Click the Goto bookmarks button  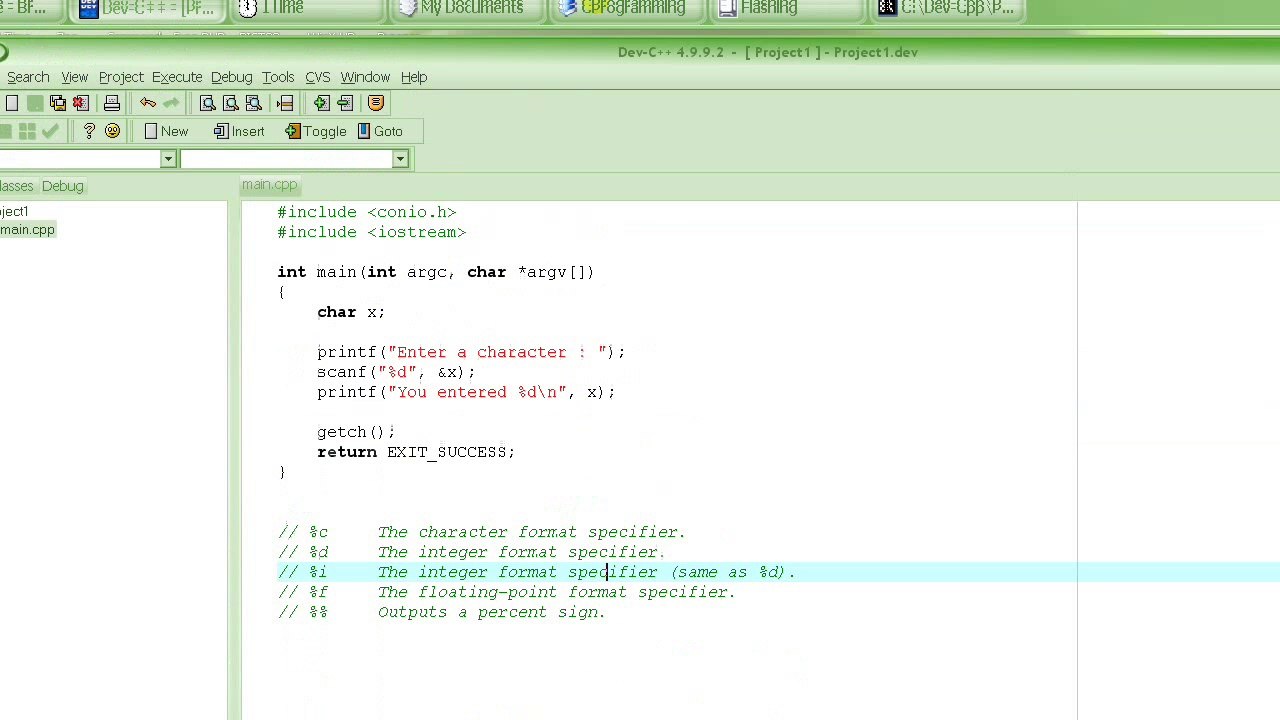[x=379, y=131]
